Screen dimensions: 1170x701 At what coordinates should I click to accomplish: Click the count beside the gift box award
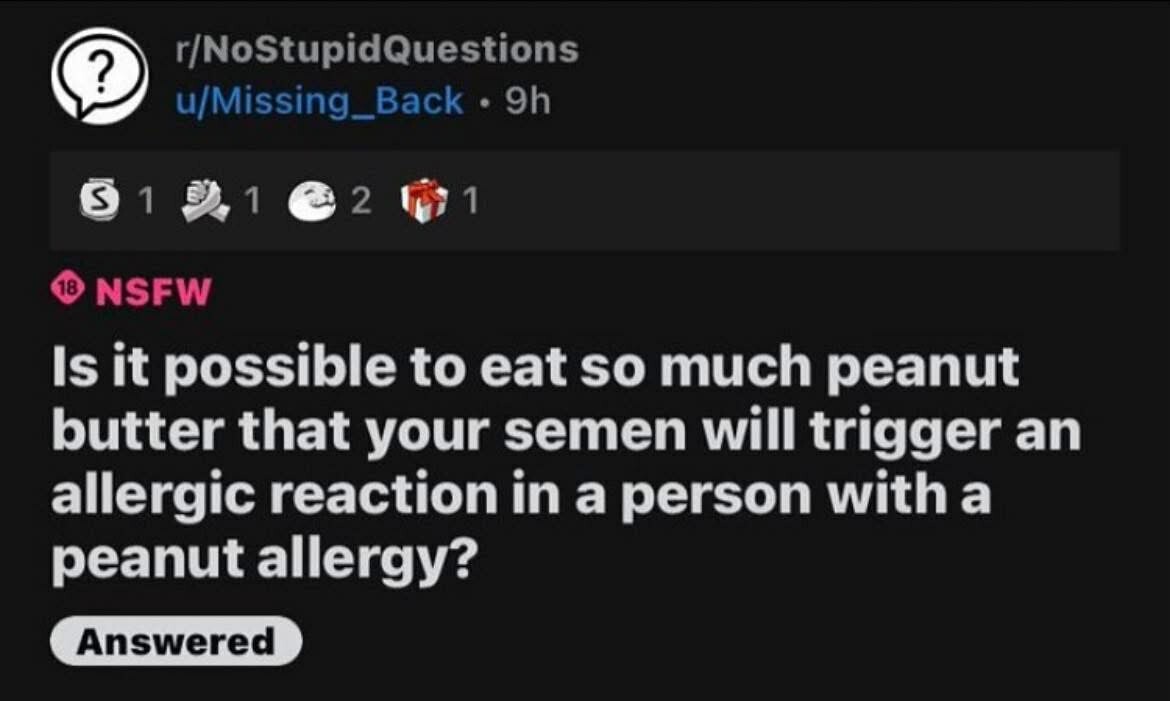(469, 200)
